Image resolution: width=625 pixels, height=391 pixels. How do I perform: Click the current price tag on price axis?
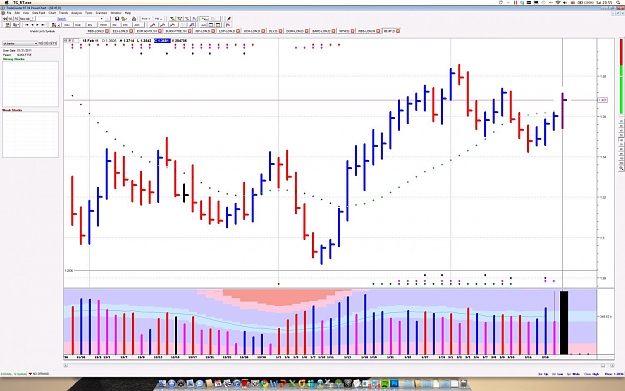603,100
